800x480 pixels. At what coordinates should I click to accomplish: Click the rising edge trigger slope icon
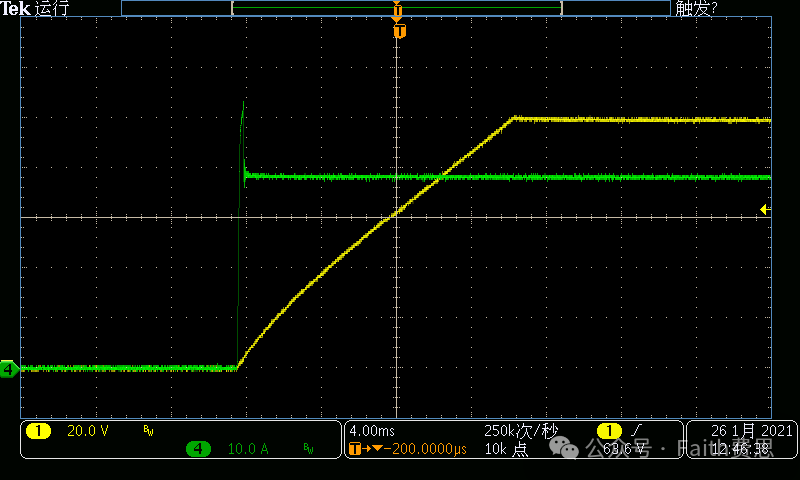(637, 431)
